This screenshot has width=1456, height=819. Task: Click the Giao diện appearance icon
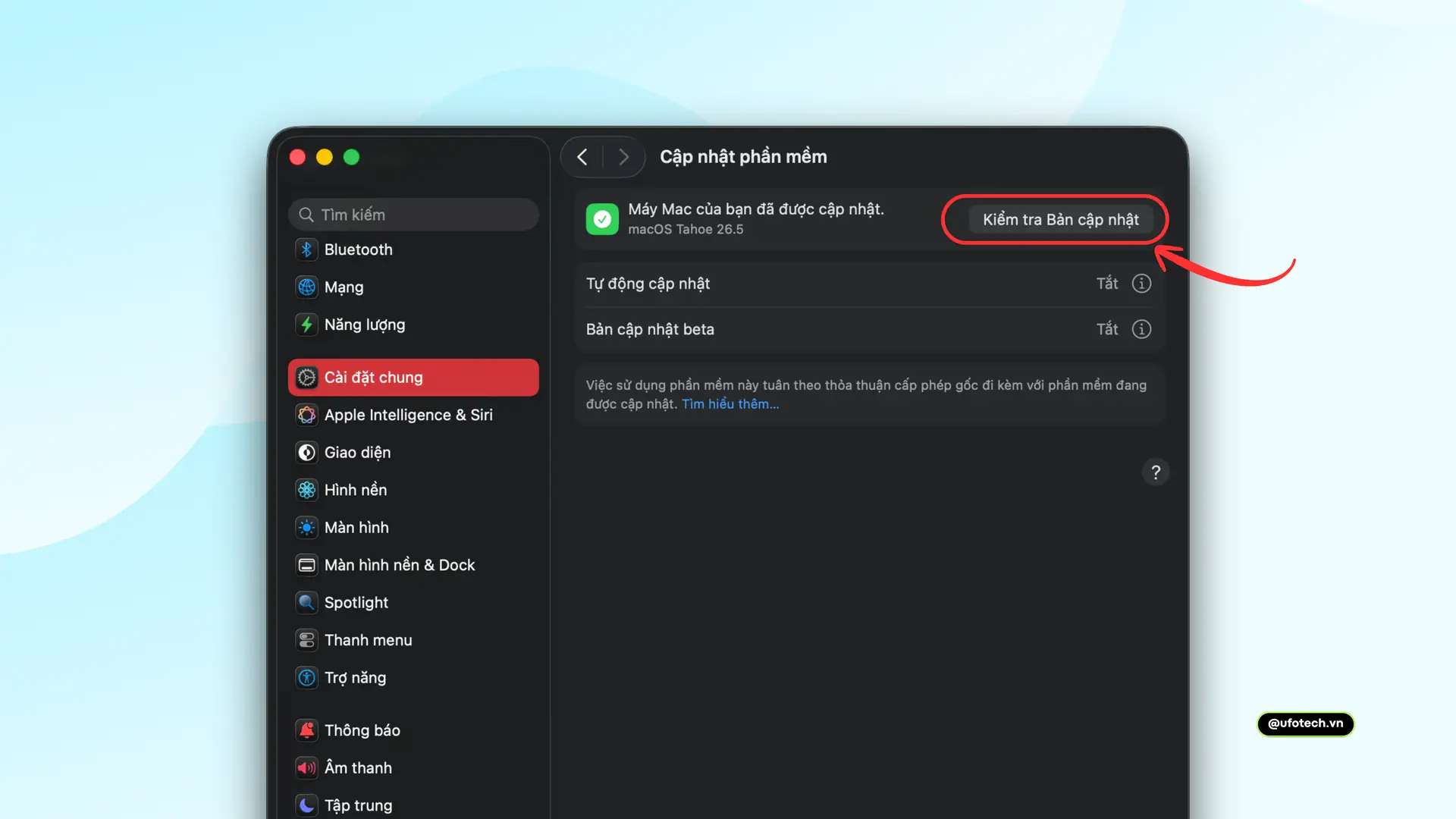click(306, 453)
